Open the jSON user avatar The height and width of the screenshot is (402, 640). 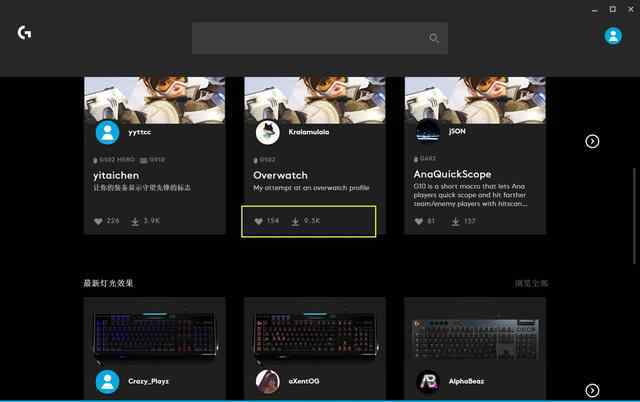427,131
